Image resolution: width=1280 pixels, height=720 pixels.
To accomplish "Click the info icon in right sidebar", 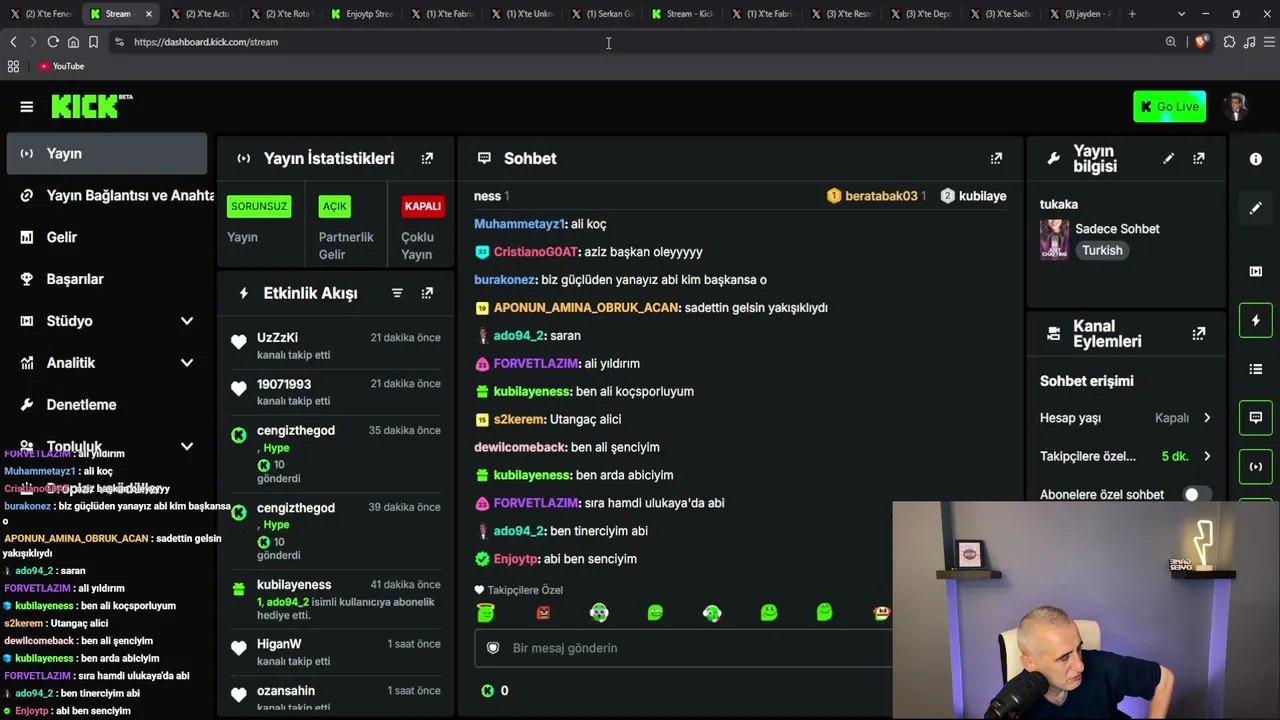I will (1256, 159).
